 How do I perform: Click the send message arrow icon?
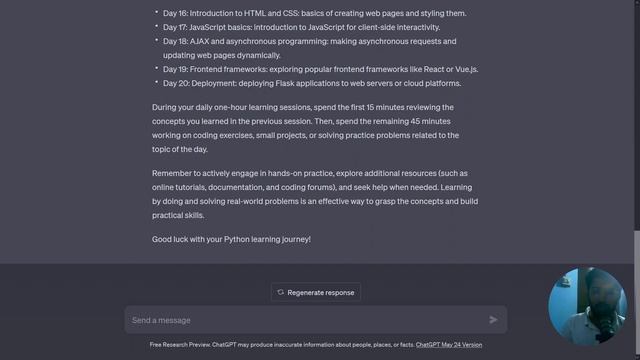click(493, 320)
